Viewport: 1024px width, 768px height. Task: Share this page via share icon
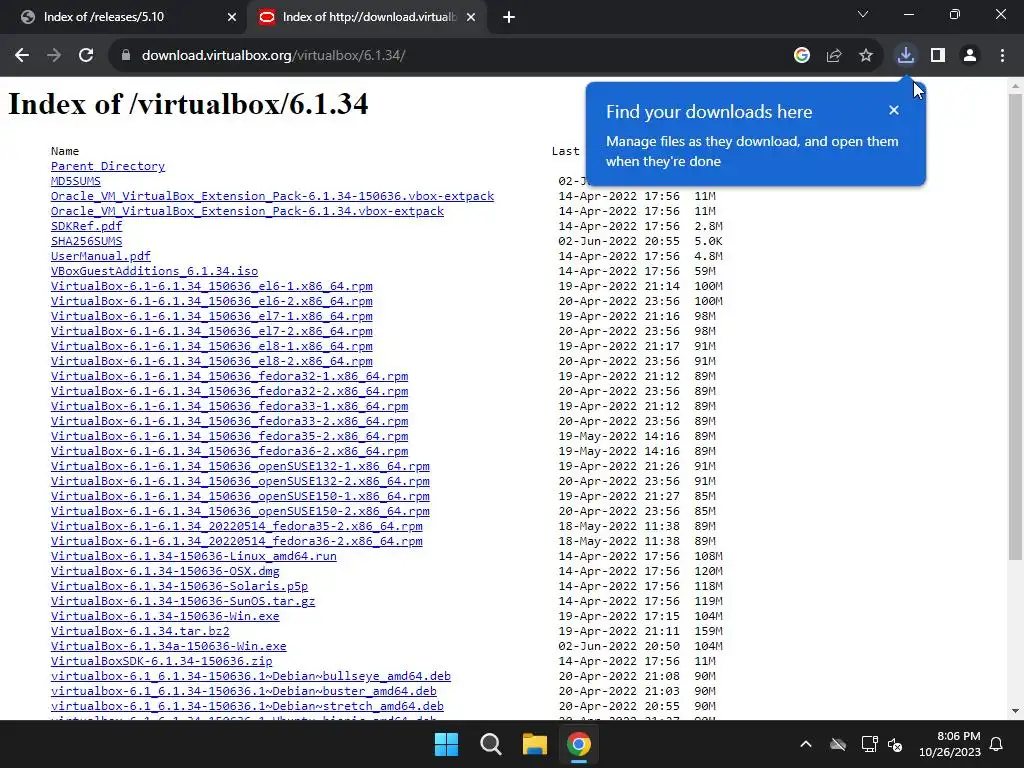[834, 56]
